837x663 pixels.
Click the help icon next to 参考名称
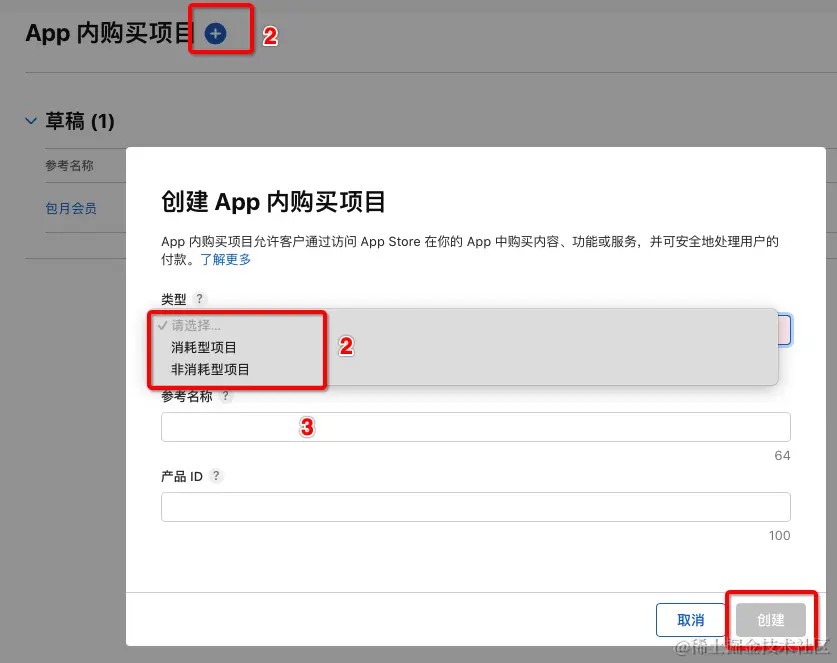click(x=226, y=396)
